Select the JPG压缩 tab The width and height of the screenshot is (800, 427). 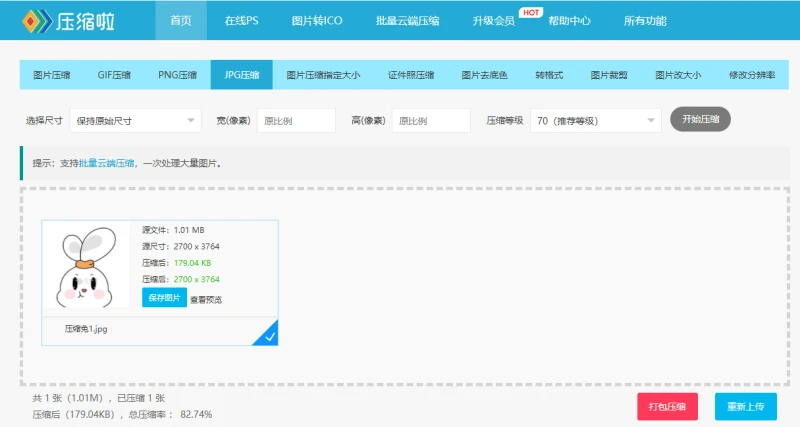point(241,75)
